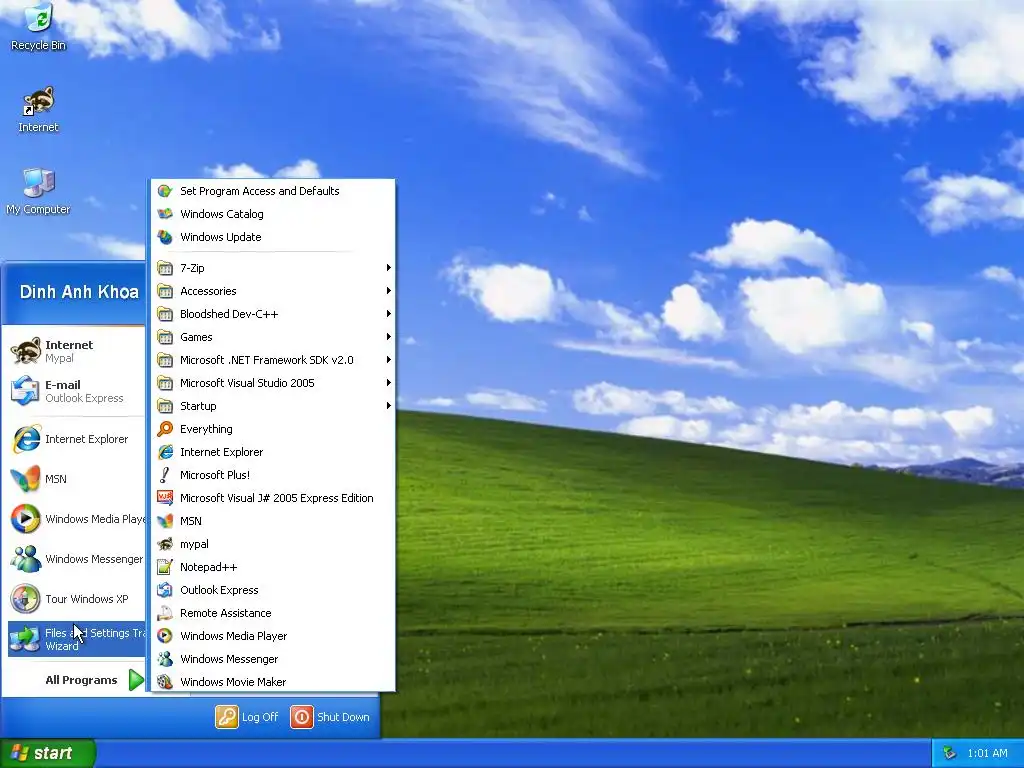Open the 7-Zip program group
This screenshot has width=1024, height=768.
(274, 268)
